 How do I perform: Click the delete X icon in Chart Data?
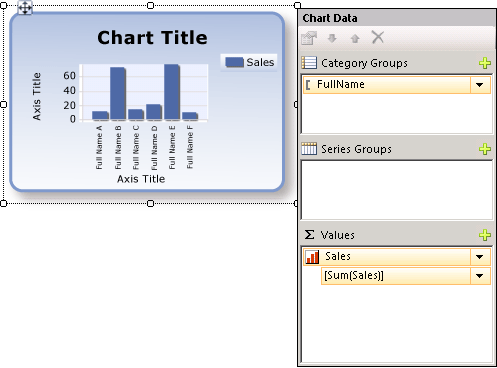tap(378, 37)
